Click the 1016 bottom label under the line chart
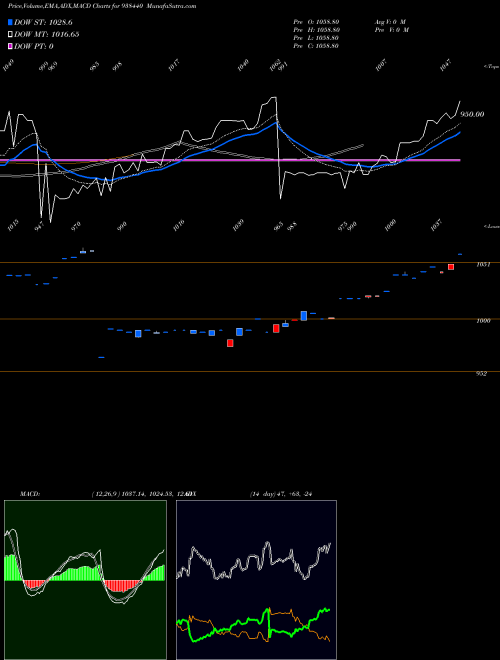Screen dimensions: 500x660 point(179,224)
